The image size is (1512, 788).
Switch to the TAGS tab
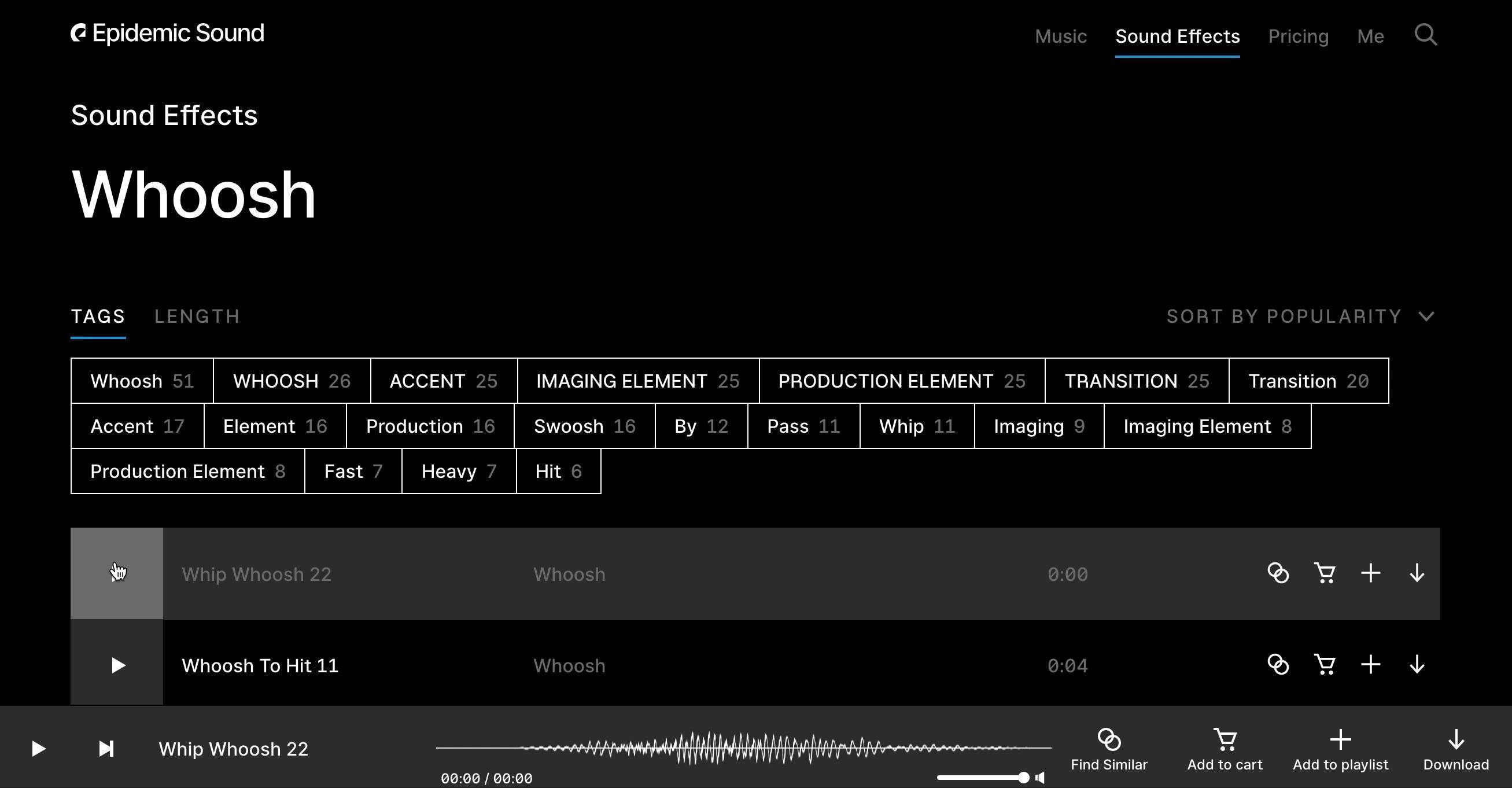(98, 316)
